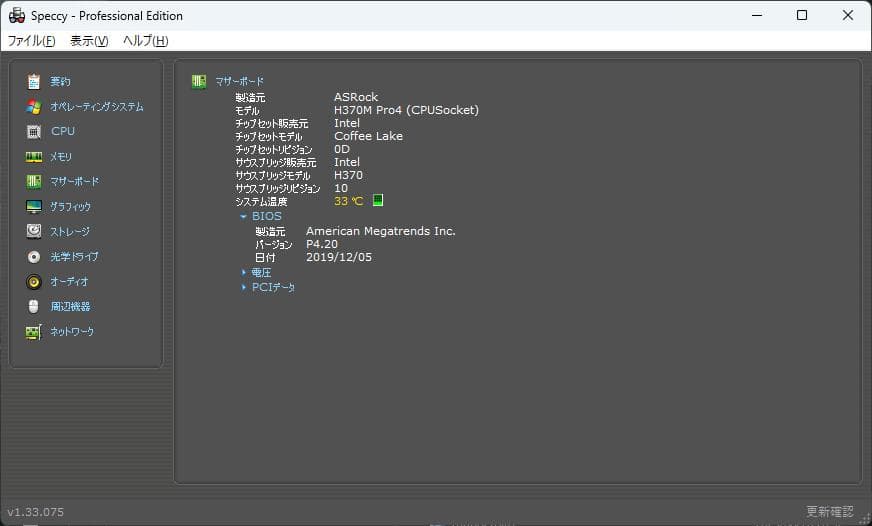Open the ヘルプ(H) menu
Viewport: 872px width, 526px height.
(145, 41)
